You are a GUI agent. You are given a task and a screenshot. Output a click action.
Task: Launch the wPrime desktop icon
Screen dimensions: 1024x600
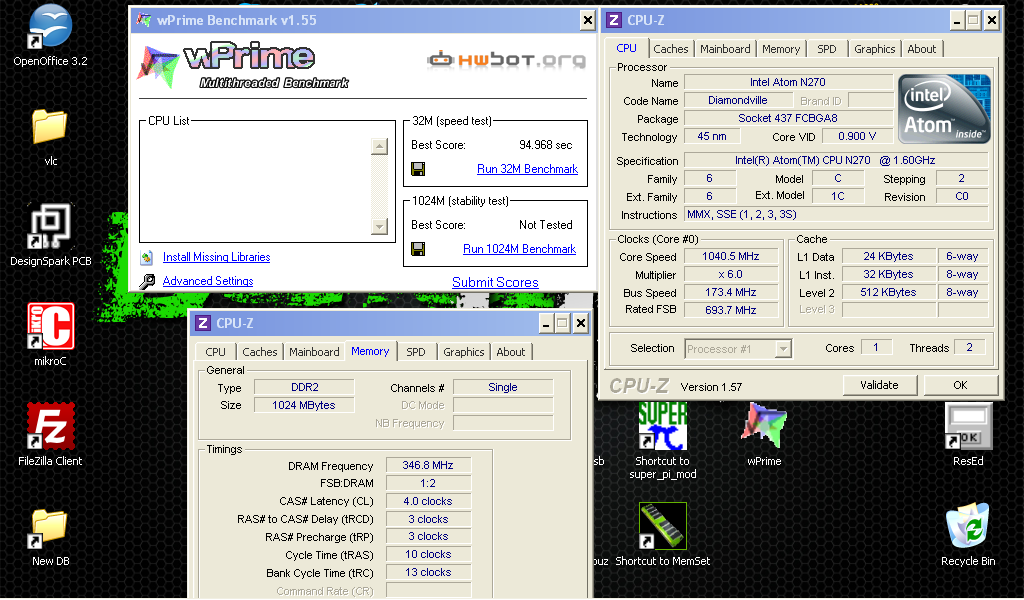764,426
